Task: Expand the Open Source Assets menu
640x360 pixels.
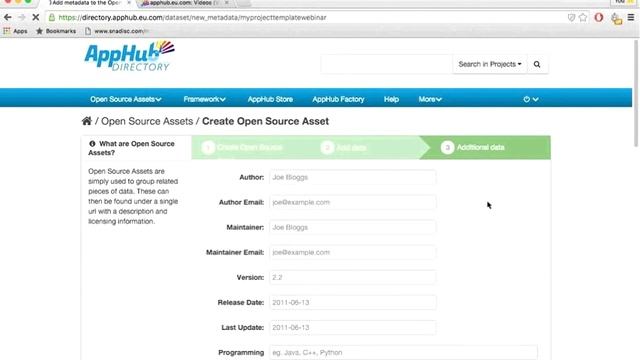Action: click(126, 99)
